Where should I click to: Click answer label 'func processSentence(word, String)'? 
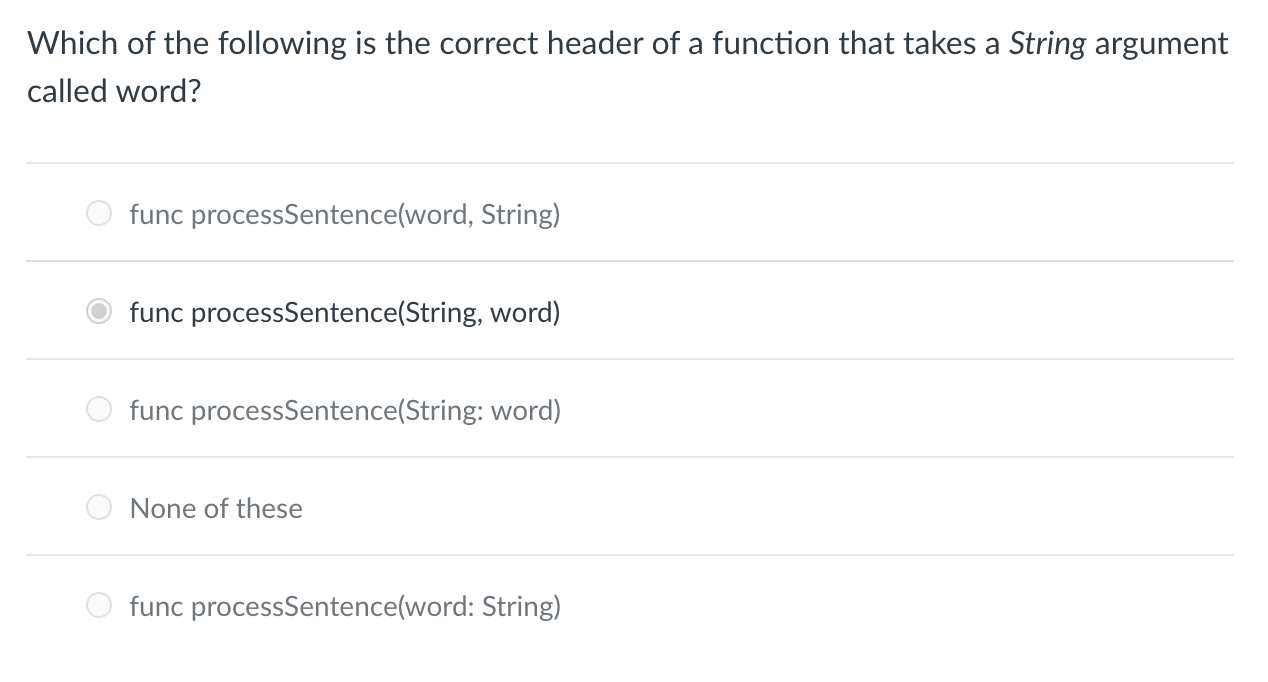[x=345, y=215]
